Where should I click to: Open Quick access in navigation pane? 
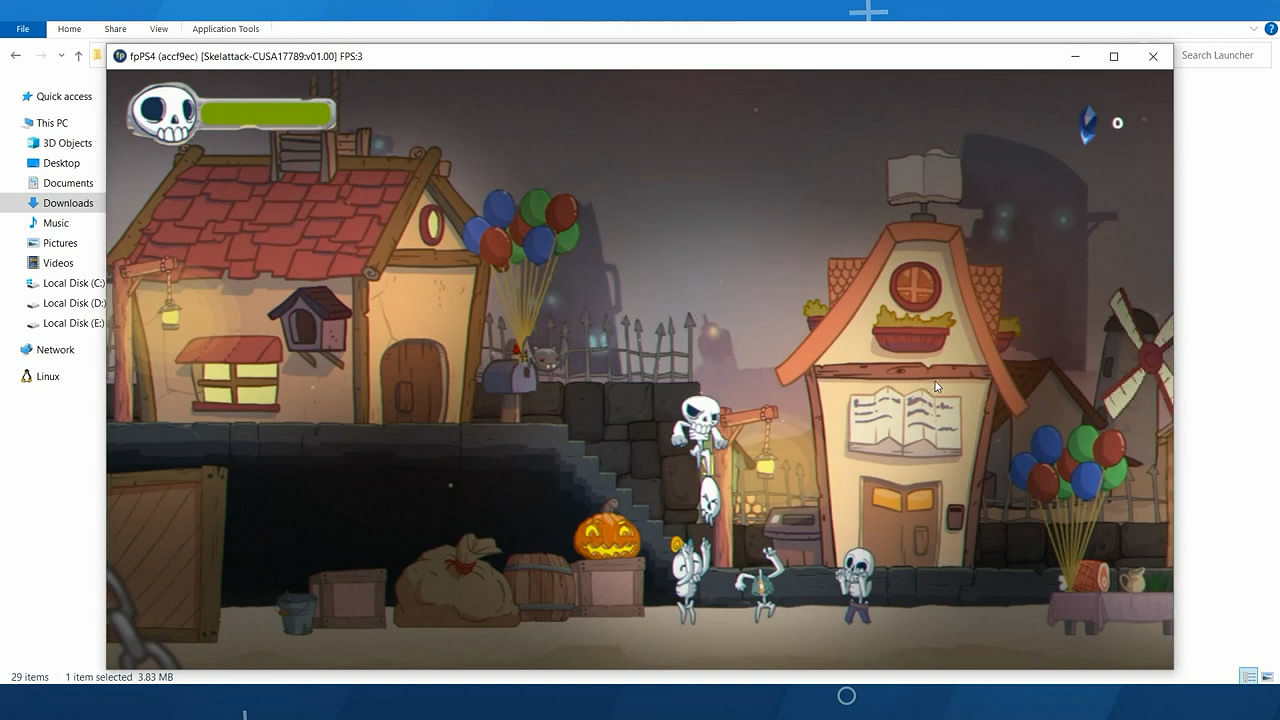point(63,97)
